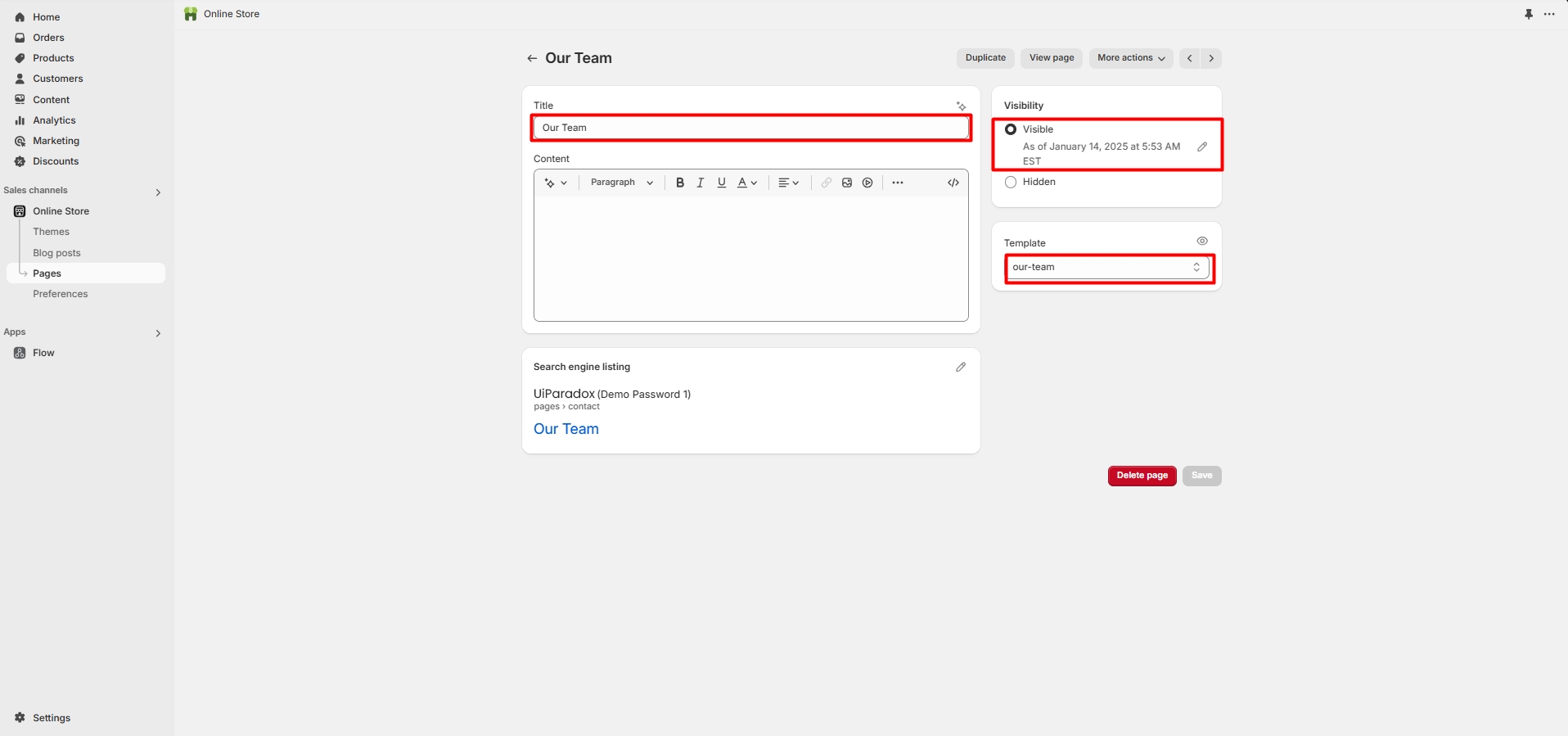The image size is (1568, 736).
Task: Open Themes in the sidebar
Action: 51,232
